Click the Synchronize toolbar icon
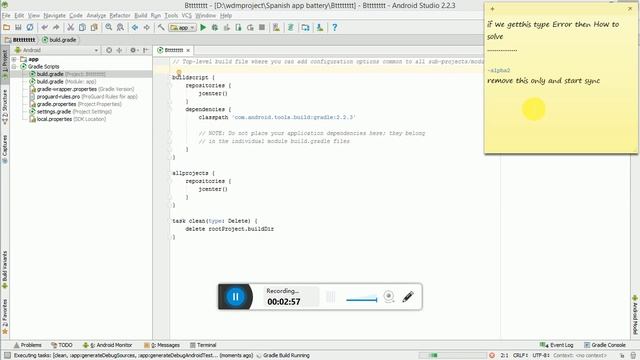 pyautogui.click(x=30, y=27)
